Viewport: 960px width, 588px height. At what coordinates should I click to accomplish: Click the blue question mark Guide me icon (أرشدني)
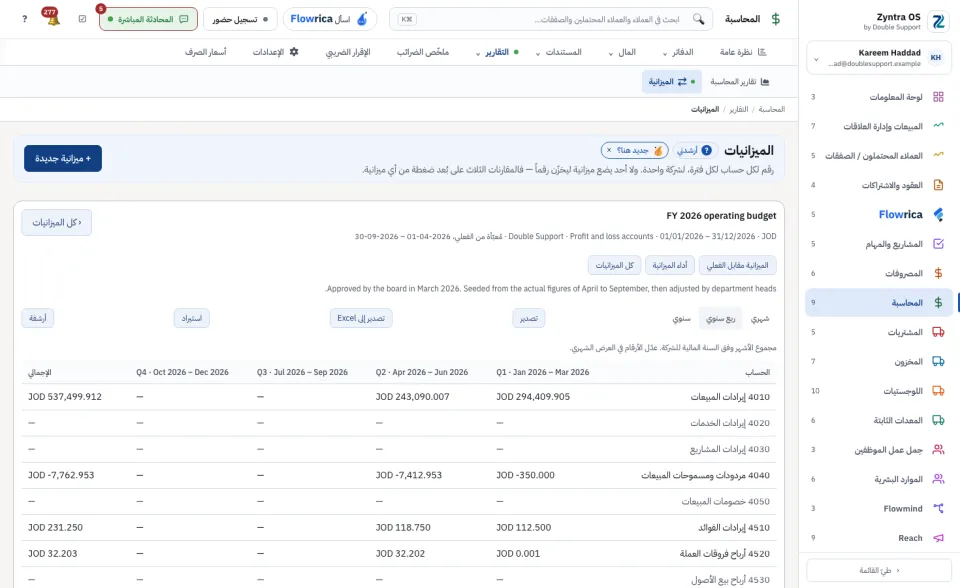click(707, 150)
